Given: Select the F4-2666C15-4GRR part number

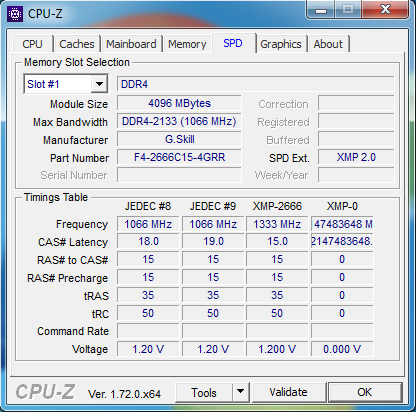Looking at the screenshot, I should pyautogui.click(x=179, y=157).
